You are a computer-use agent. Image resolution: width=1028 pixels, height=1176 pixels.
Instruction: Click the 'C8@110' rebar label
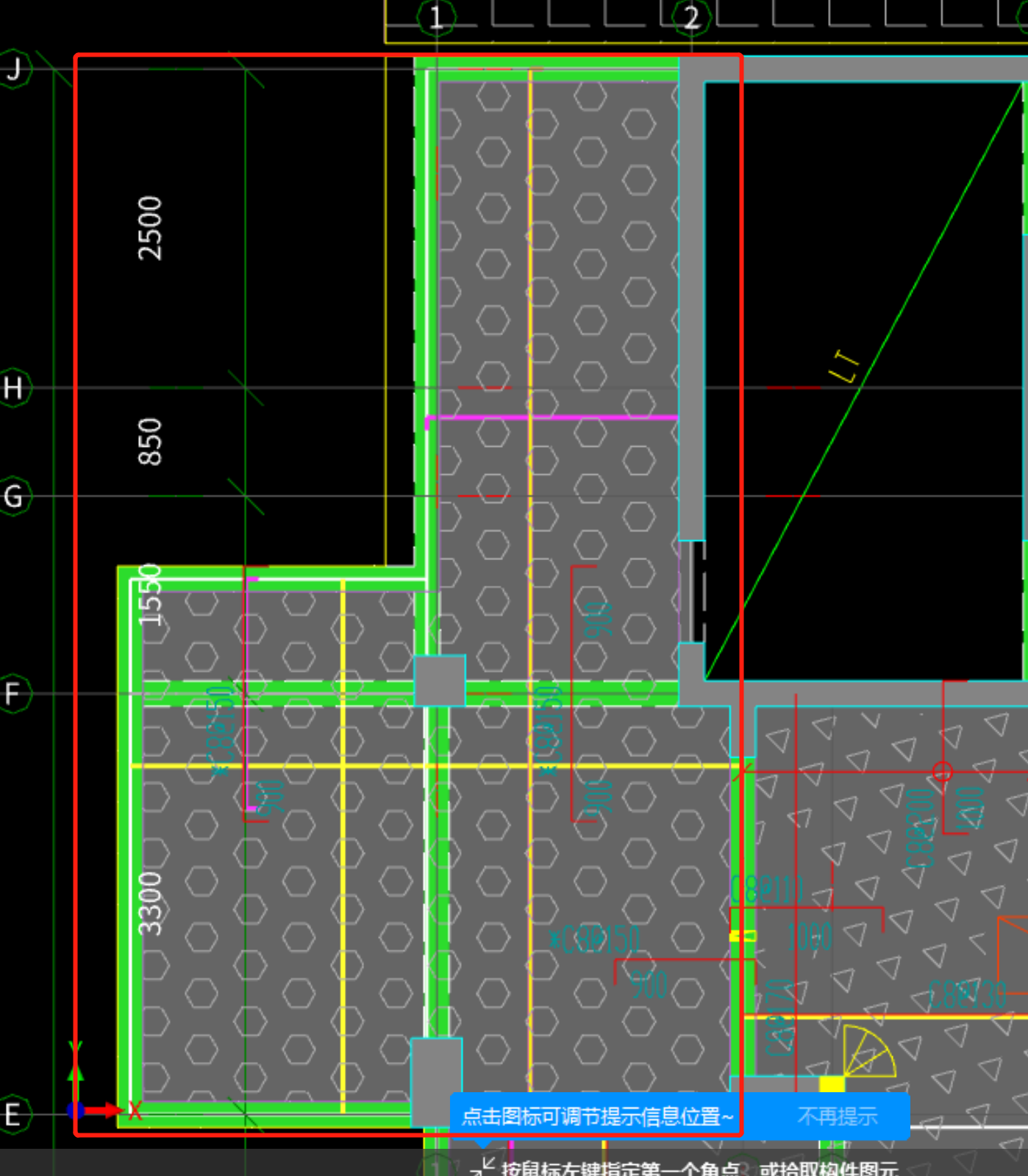(x=767, y=889)
